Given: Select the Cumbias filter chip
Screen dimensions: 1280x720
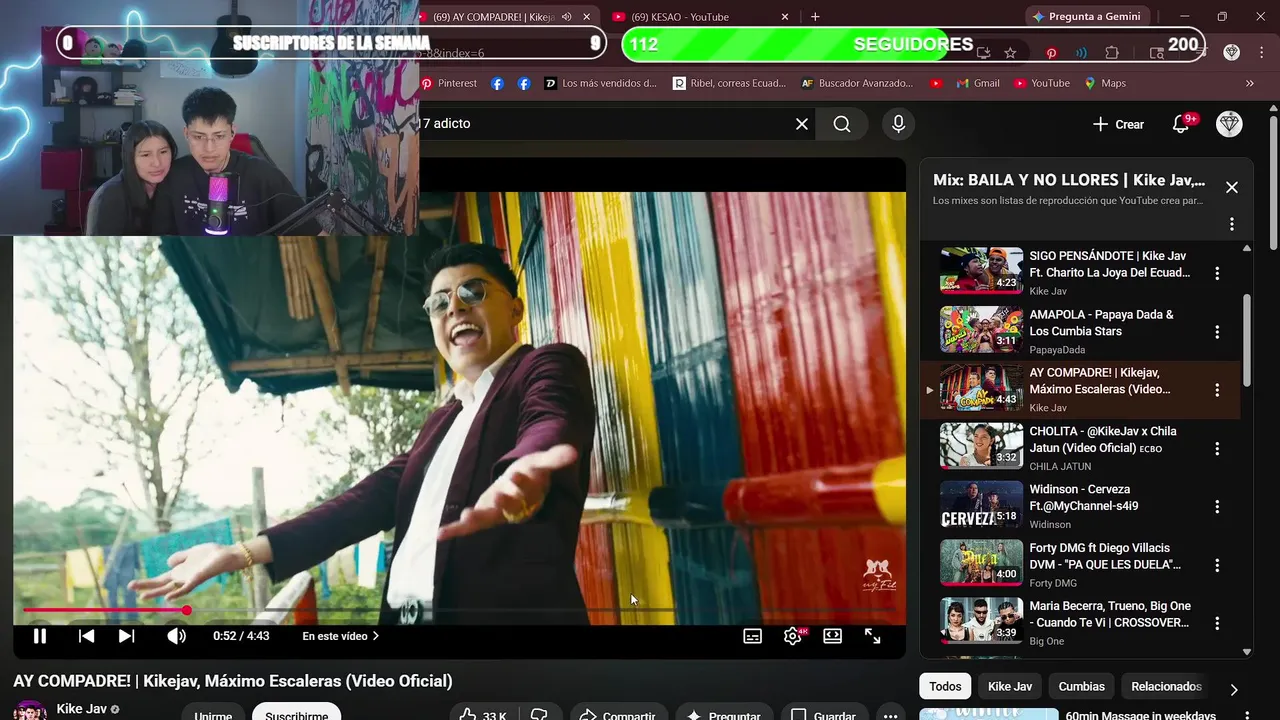Looking at the screenshot, I should [1082, 686].
